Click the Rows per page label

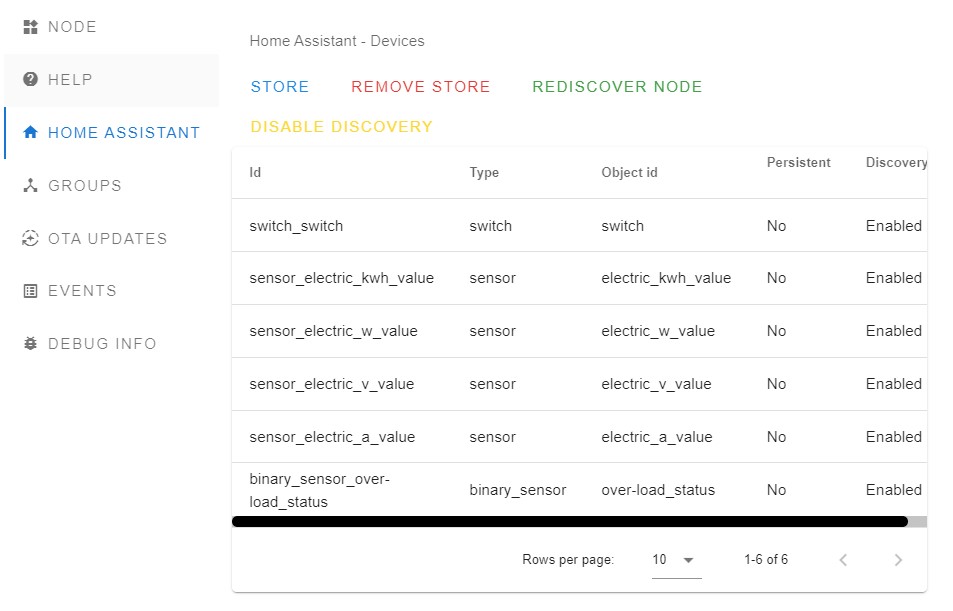(568, 559)
